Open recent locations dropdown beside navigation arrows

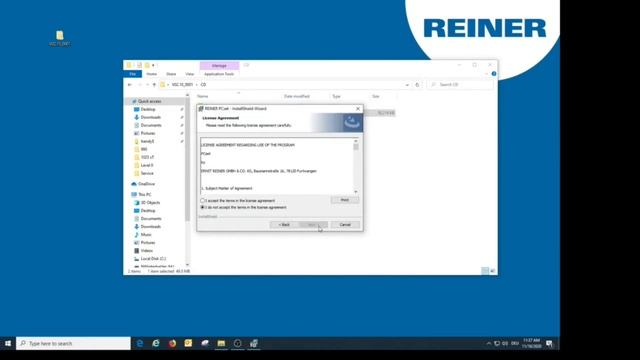(x=147, y=84)
